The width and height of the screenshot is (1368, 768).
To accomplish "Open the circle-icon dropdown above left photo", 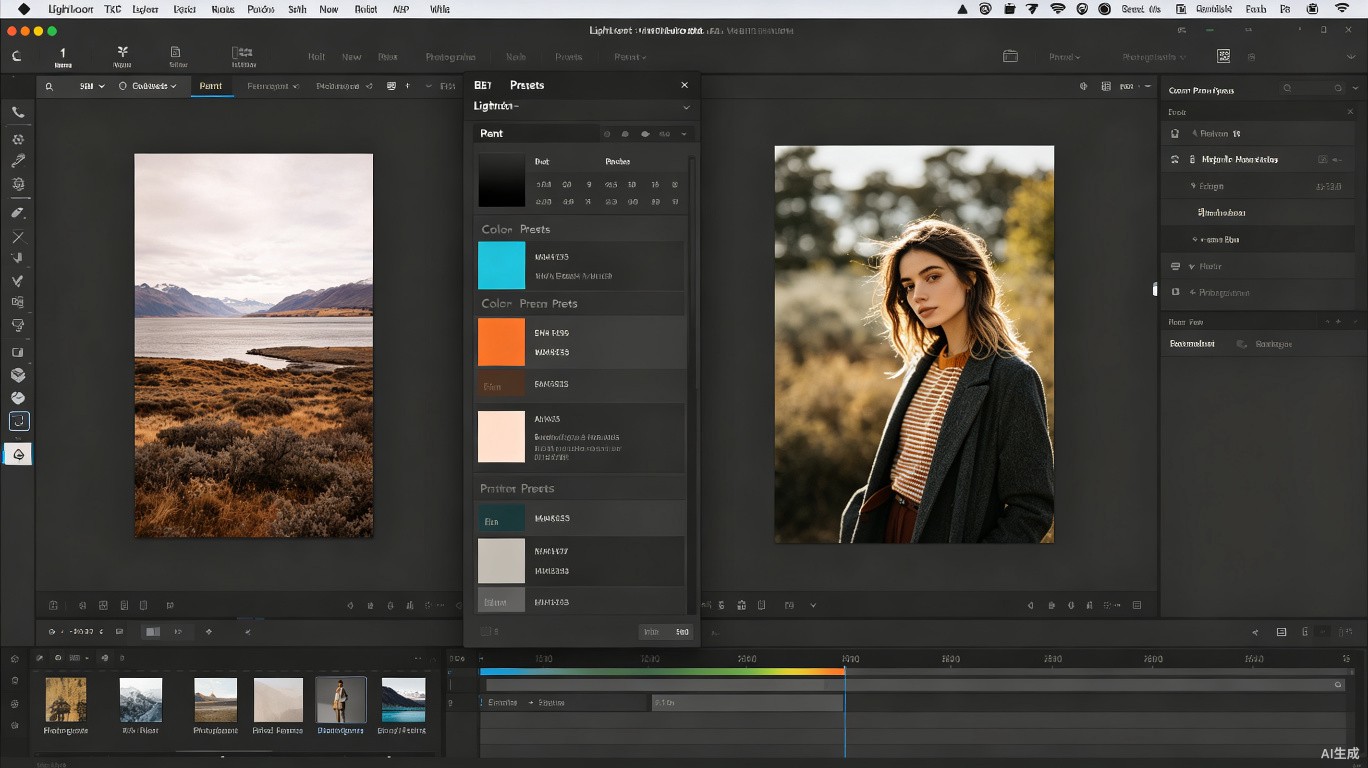I will tap(148, 86).
